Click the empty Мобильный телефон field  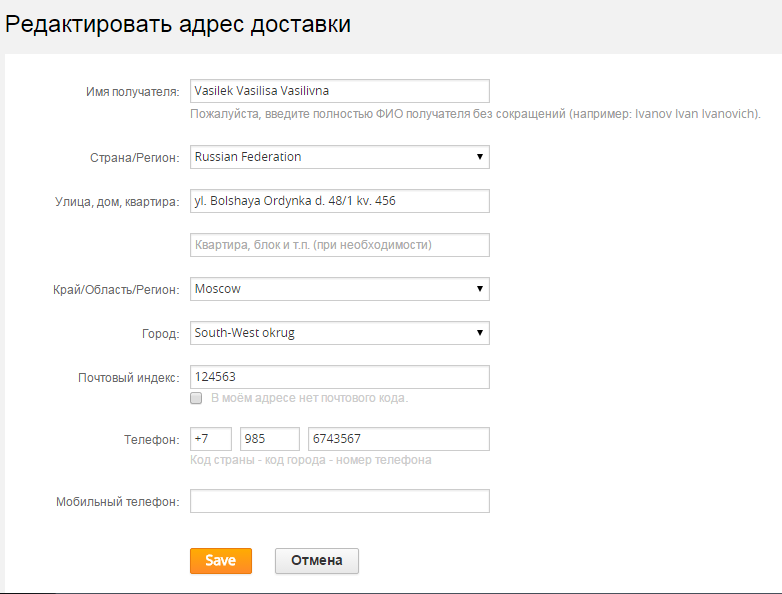pos(340,501)
